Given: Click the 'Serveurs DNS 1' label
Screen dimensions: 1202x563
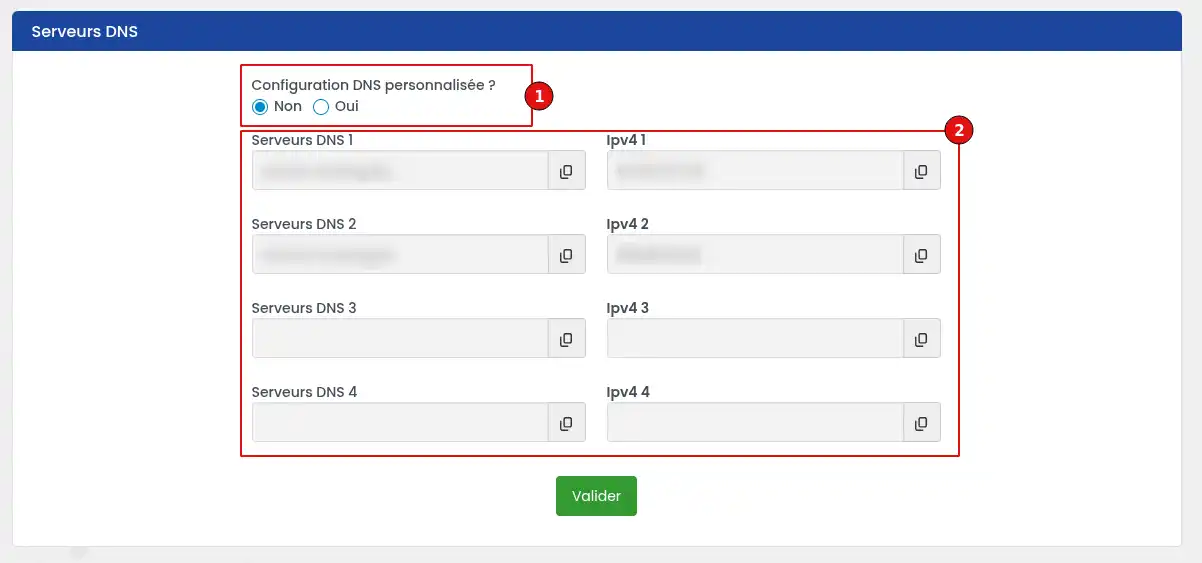Looking at the screenshot, I should click(x=302, y=140).
